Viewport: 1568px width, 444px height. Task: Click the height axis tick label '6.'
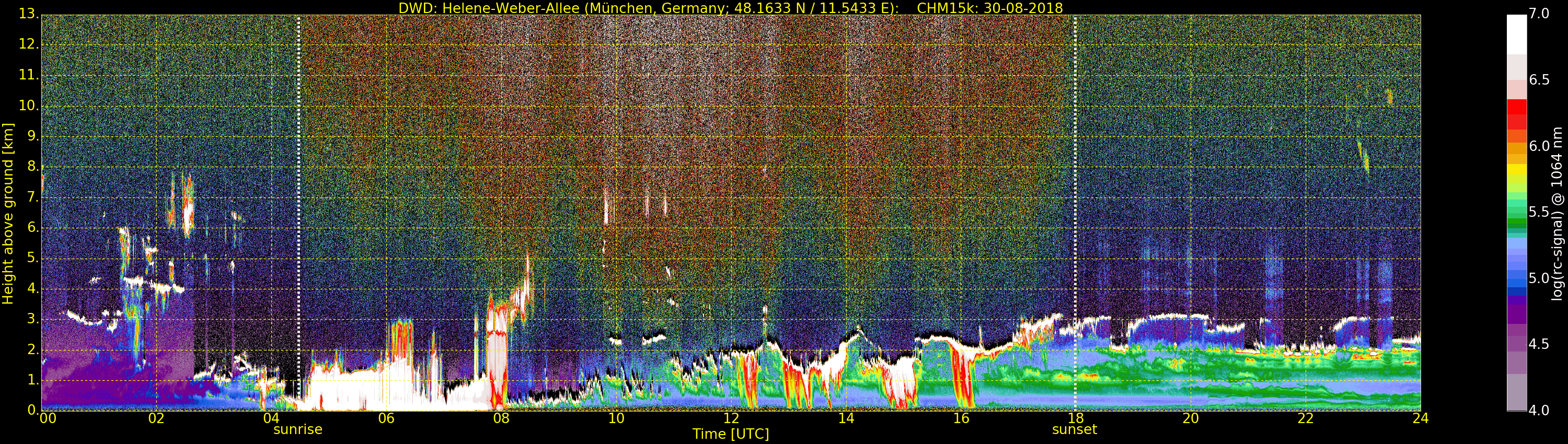[33, 227]
